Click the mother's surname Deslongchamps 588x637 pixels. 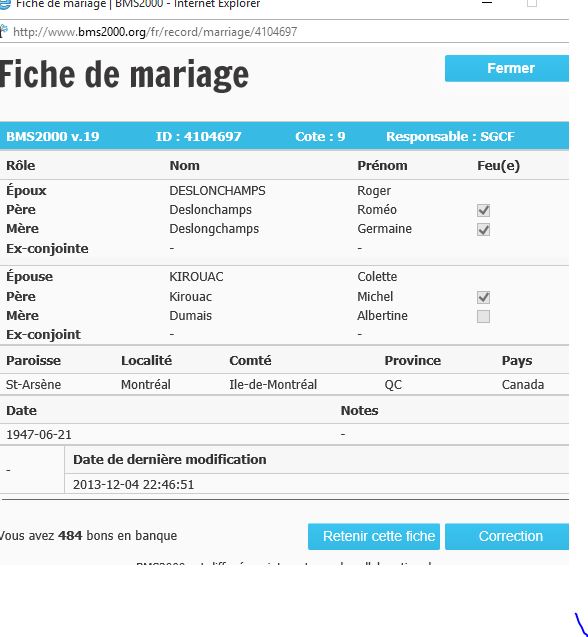pos(214,229)
